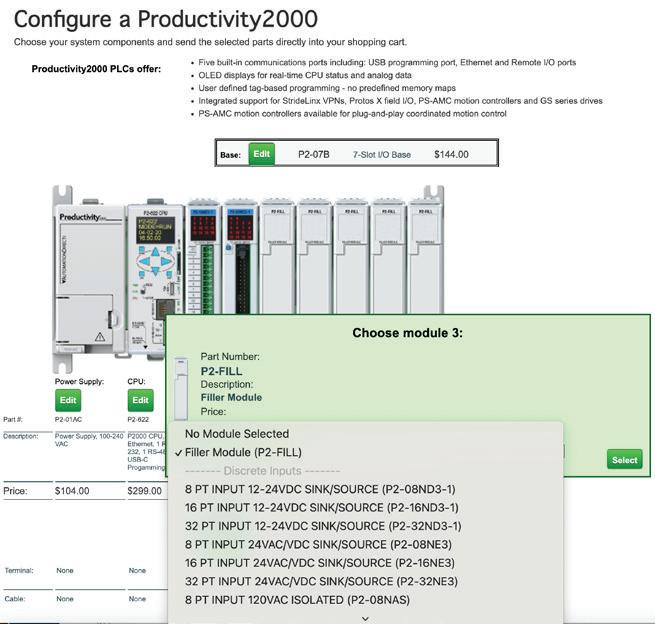Click the fourth slot P2-FILL module image
Viewport: 655px width, 624px height.
tap(314, 257)
